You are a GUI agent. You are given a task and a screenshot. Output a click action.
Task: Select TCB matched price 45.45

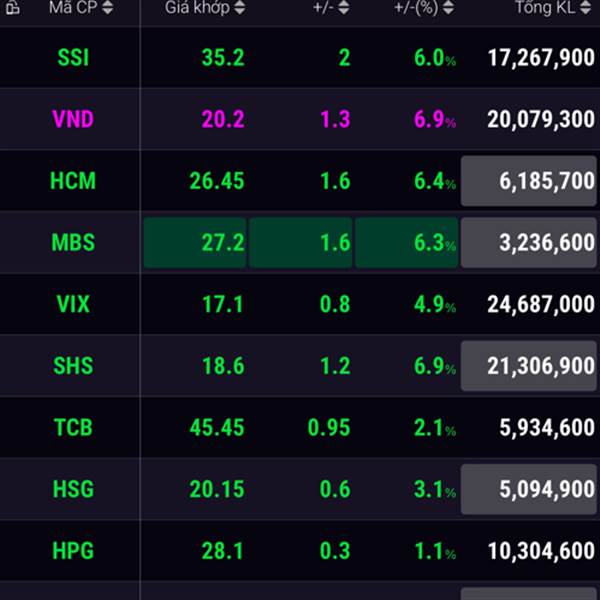pos(217,427)
